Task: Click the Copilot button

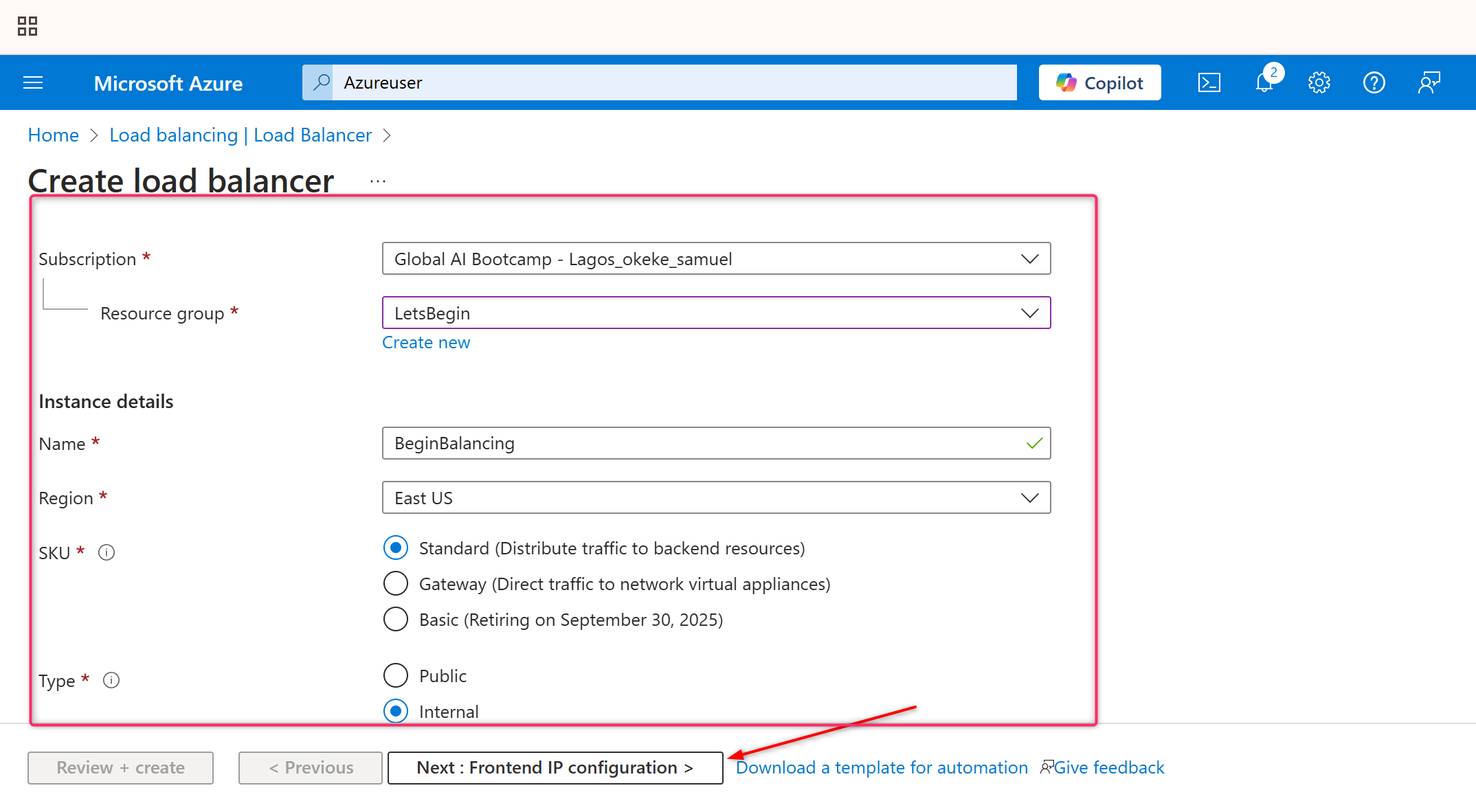Action: coord(1100,82)
